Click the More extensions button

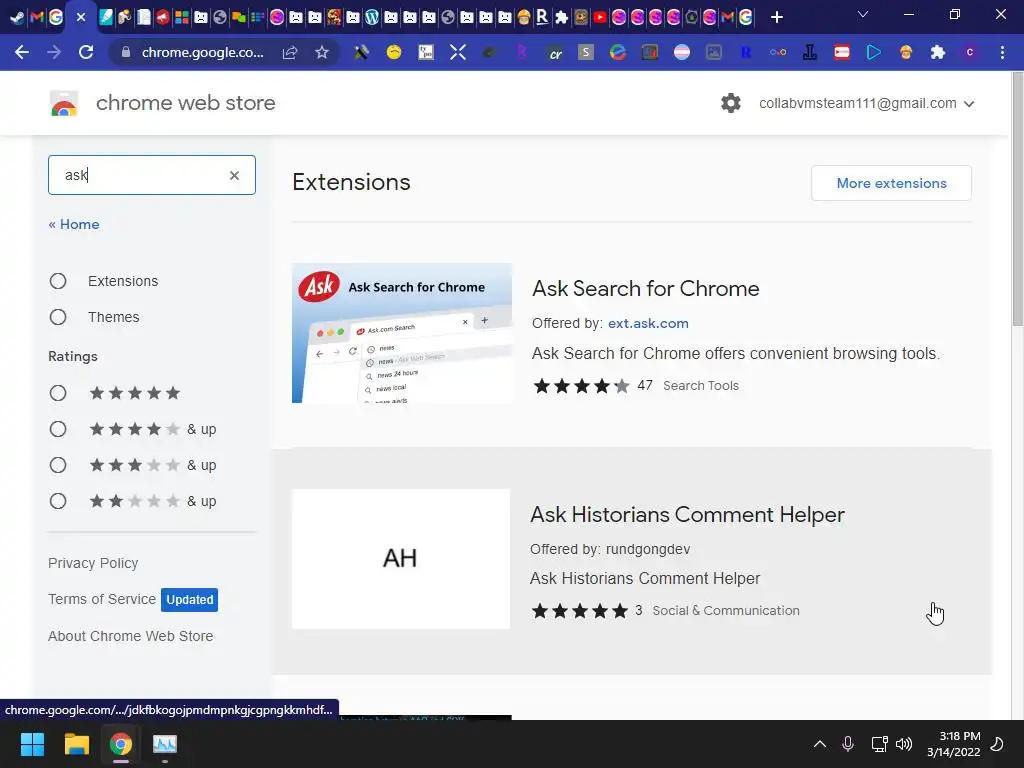[x=891, y=183]
